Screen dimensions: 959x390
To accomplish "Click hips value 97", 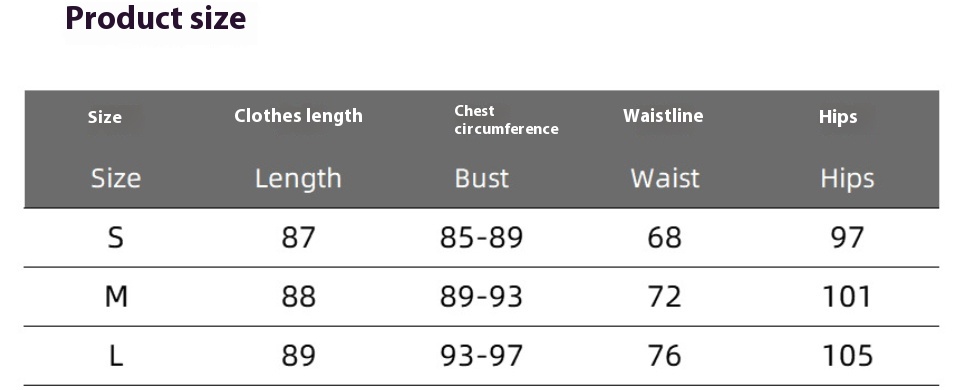I will point(847,237).
